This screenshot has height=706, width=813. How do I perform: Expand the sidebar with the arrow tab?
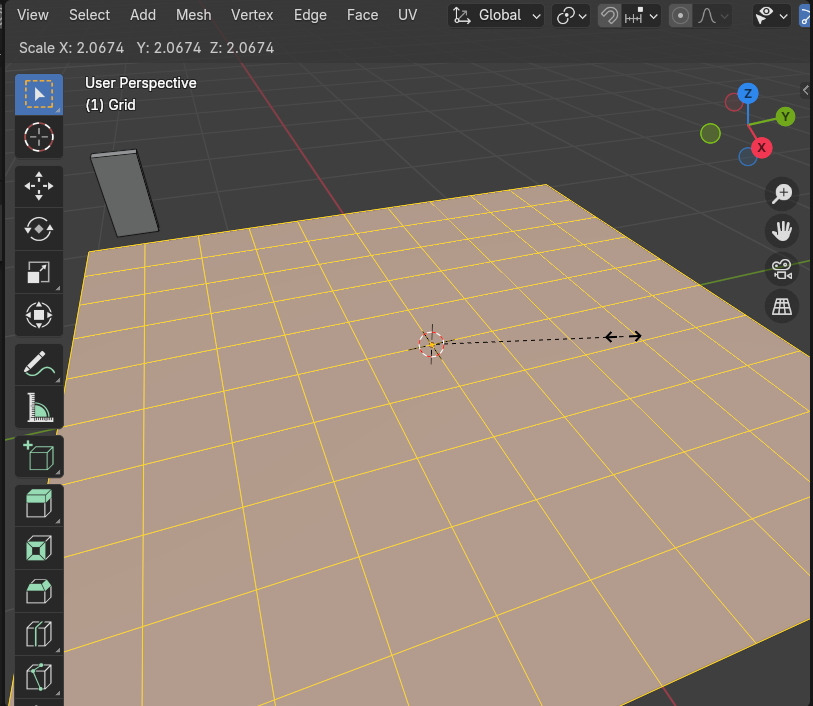pos(806,90)
